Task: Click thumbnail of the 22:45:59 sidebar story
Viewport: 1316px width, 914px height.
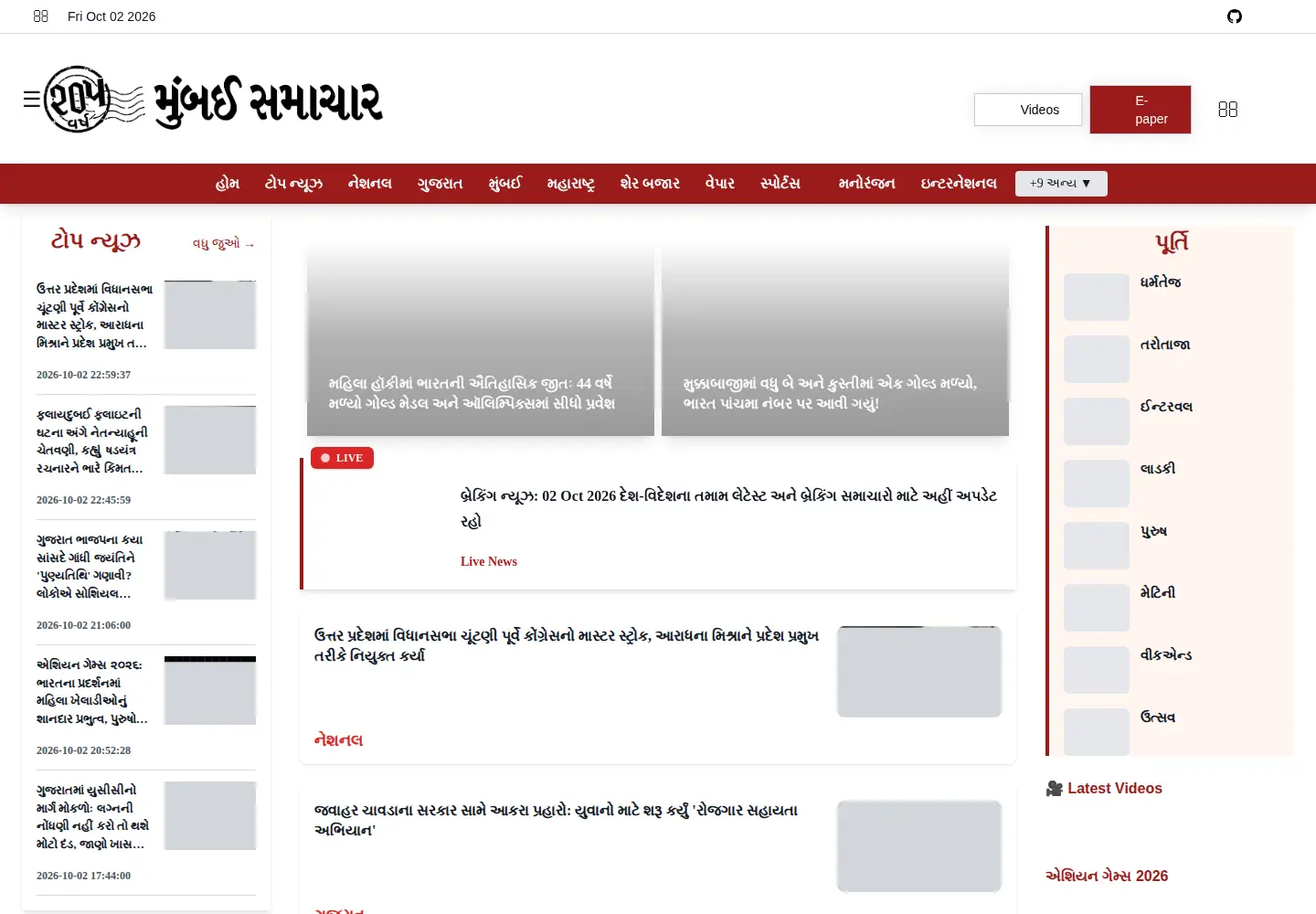Action: (210, 441)
